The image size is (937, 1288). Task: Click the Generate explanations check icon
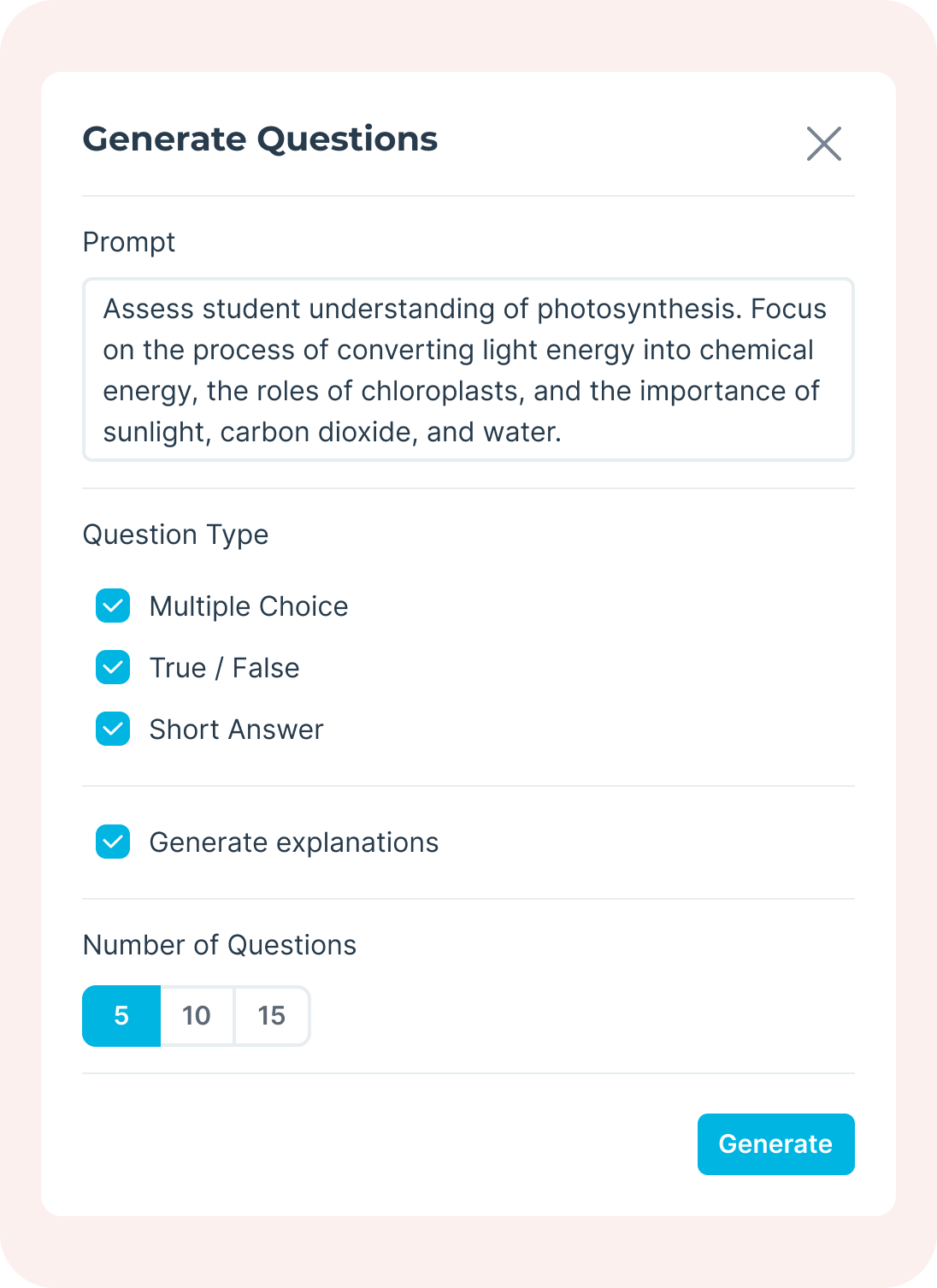click(112, 842)
